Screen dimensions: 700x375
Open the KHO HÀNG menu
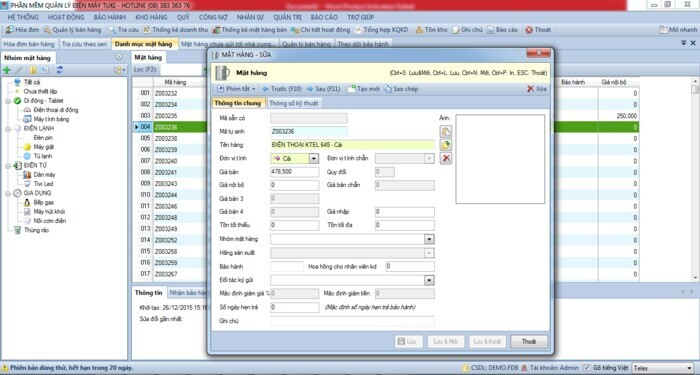click(x=151, y=17)
